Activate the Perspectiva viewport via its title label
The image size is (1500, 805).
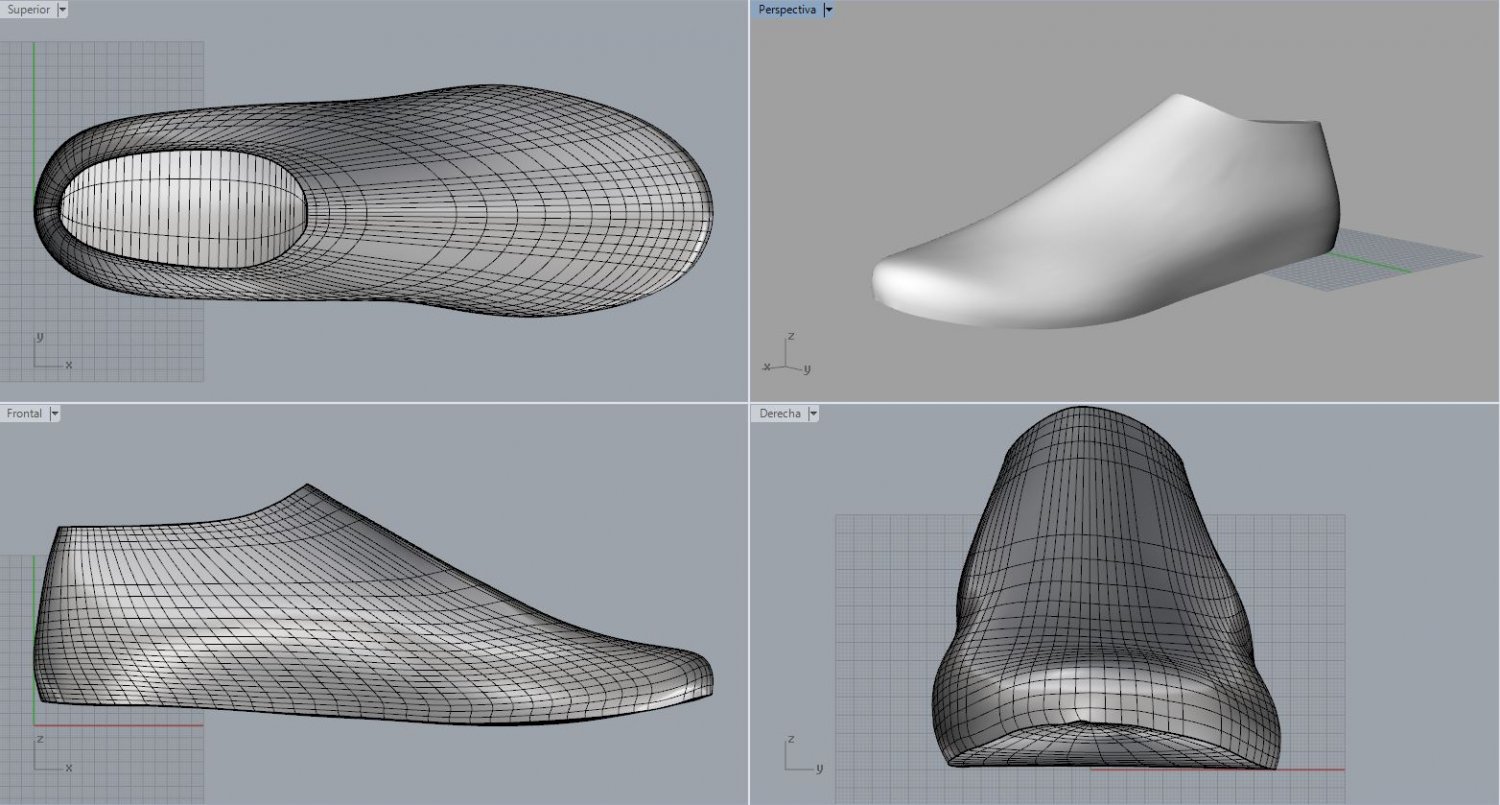pos(786,9)
